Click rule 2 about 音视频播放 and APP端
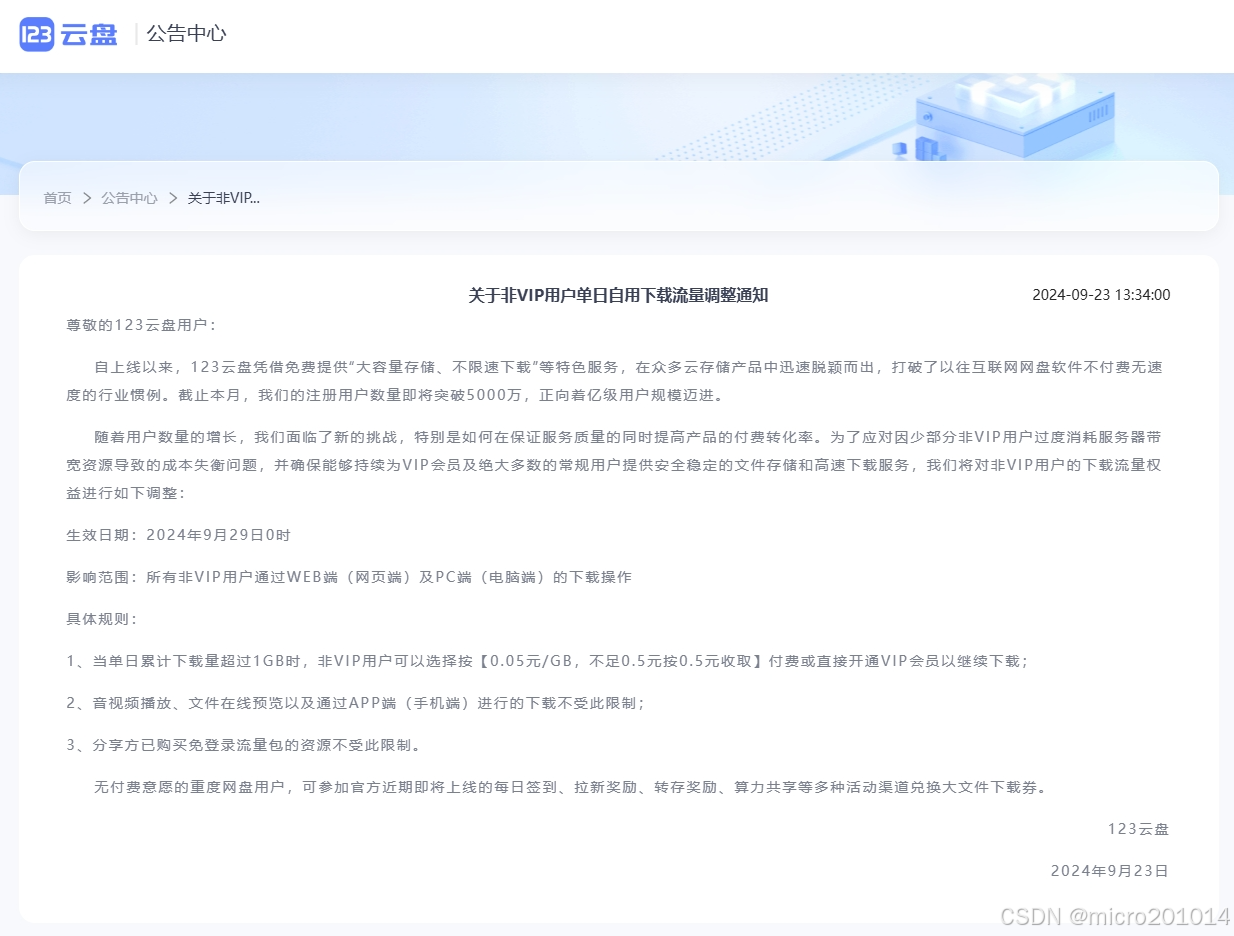 356,703
